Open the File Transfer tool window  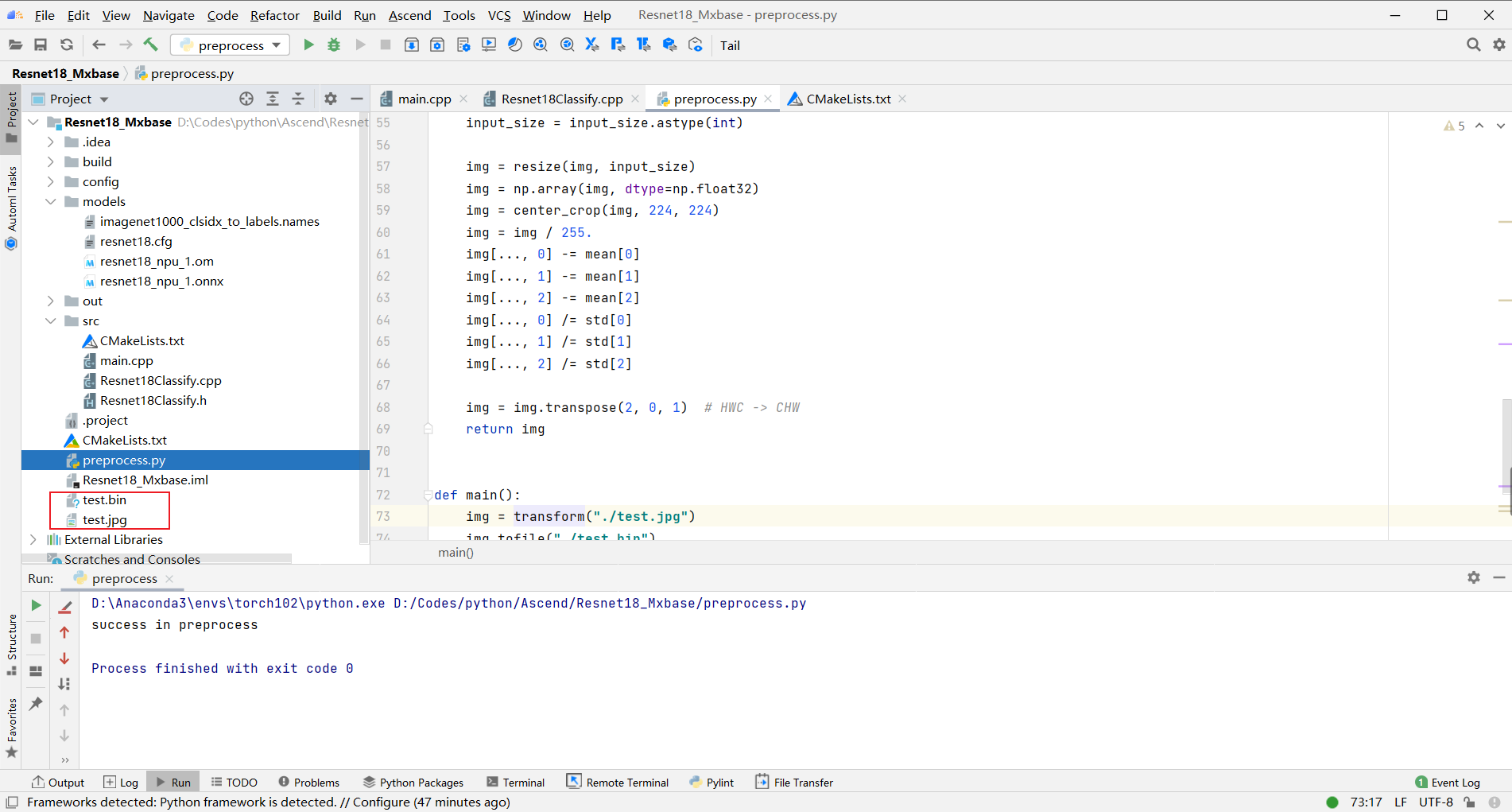[793, 782]
